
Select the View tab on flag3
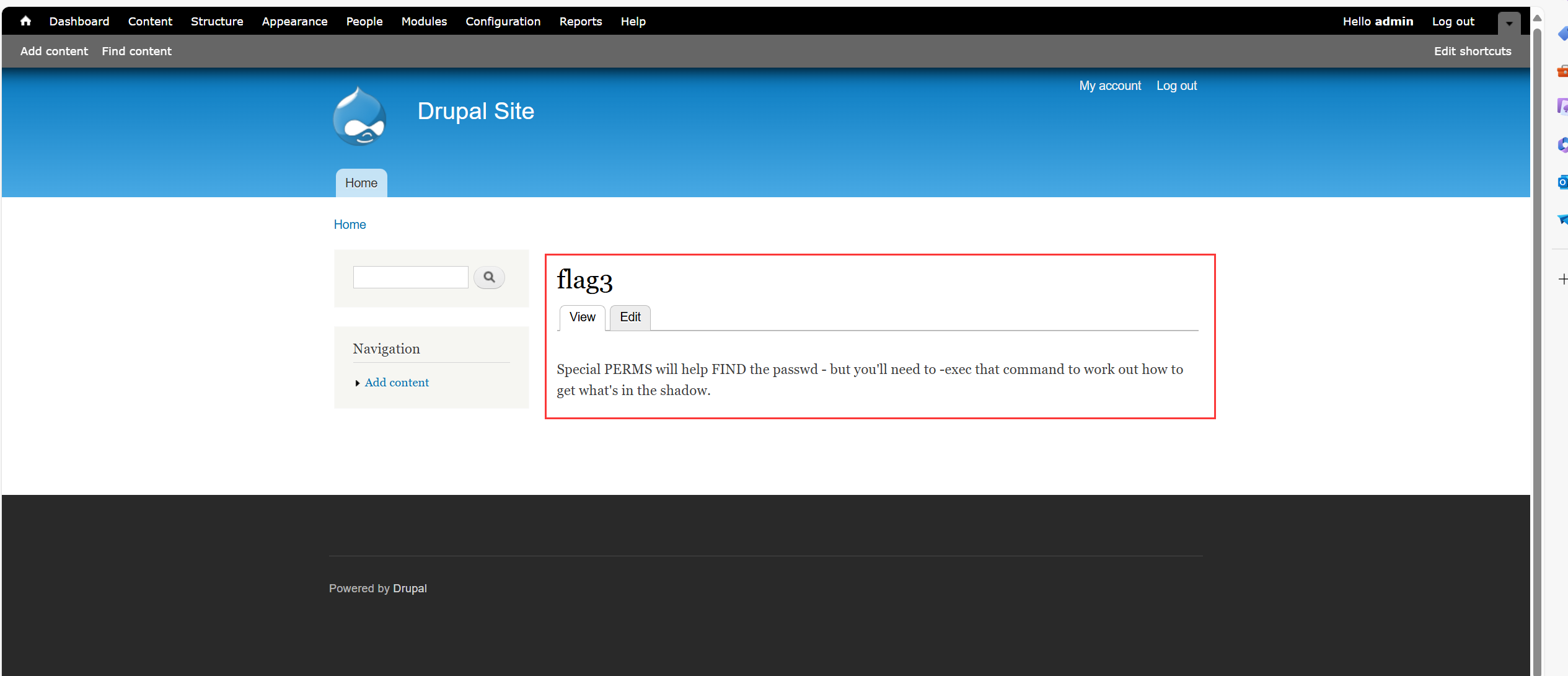pyautogui.click(x=582, y=317)
